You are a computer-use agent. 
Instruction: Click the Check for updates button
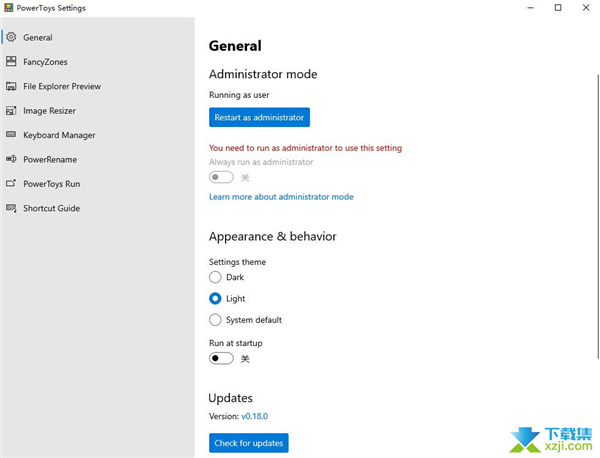pyautogui.click(x=249, y=443)
